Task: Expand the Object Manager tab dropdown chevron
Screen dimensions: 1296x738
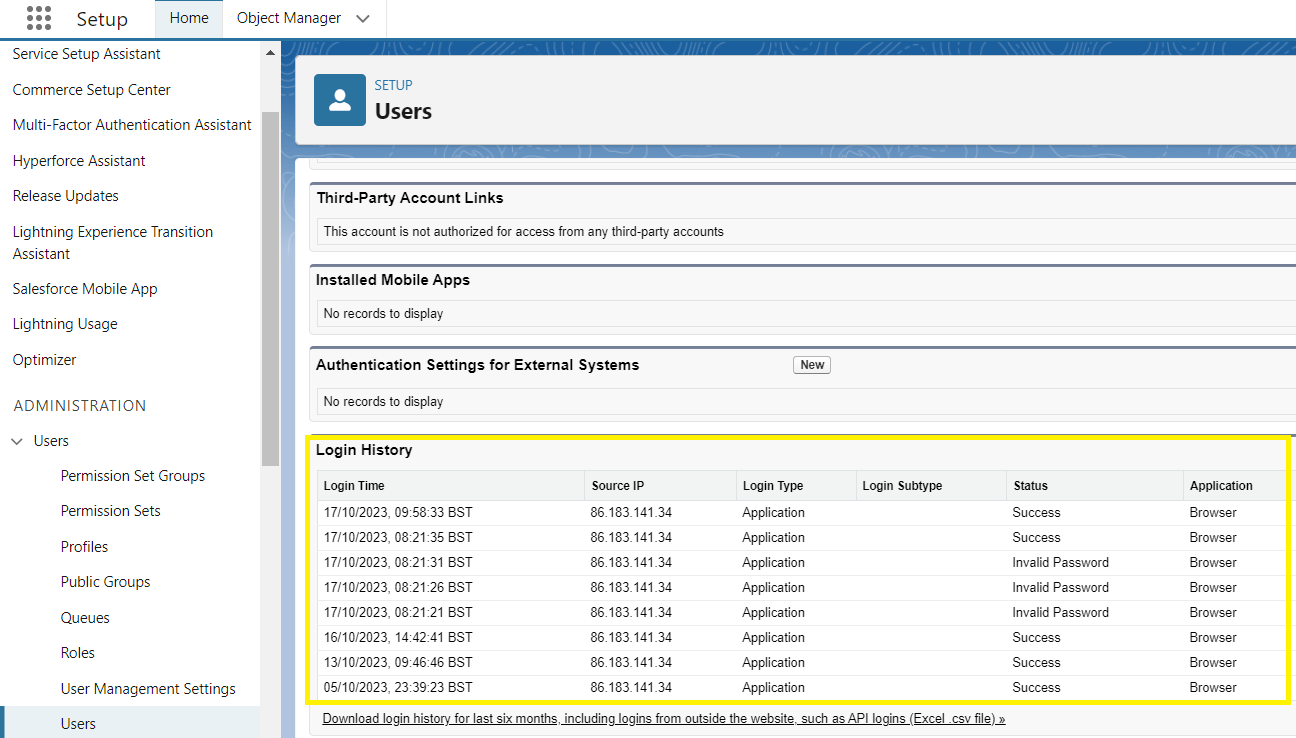Action: (362, 19)
